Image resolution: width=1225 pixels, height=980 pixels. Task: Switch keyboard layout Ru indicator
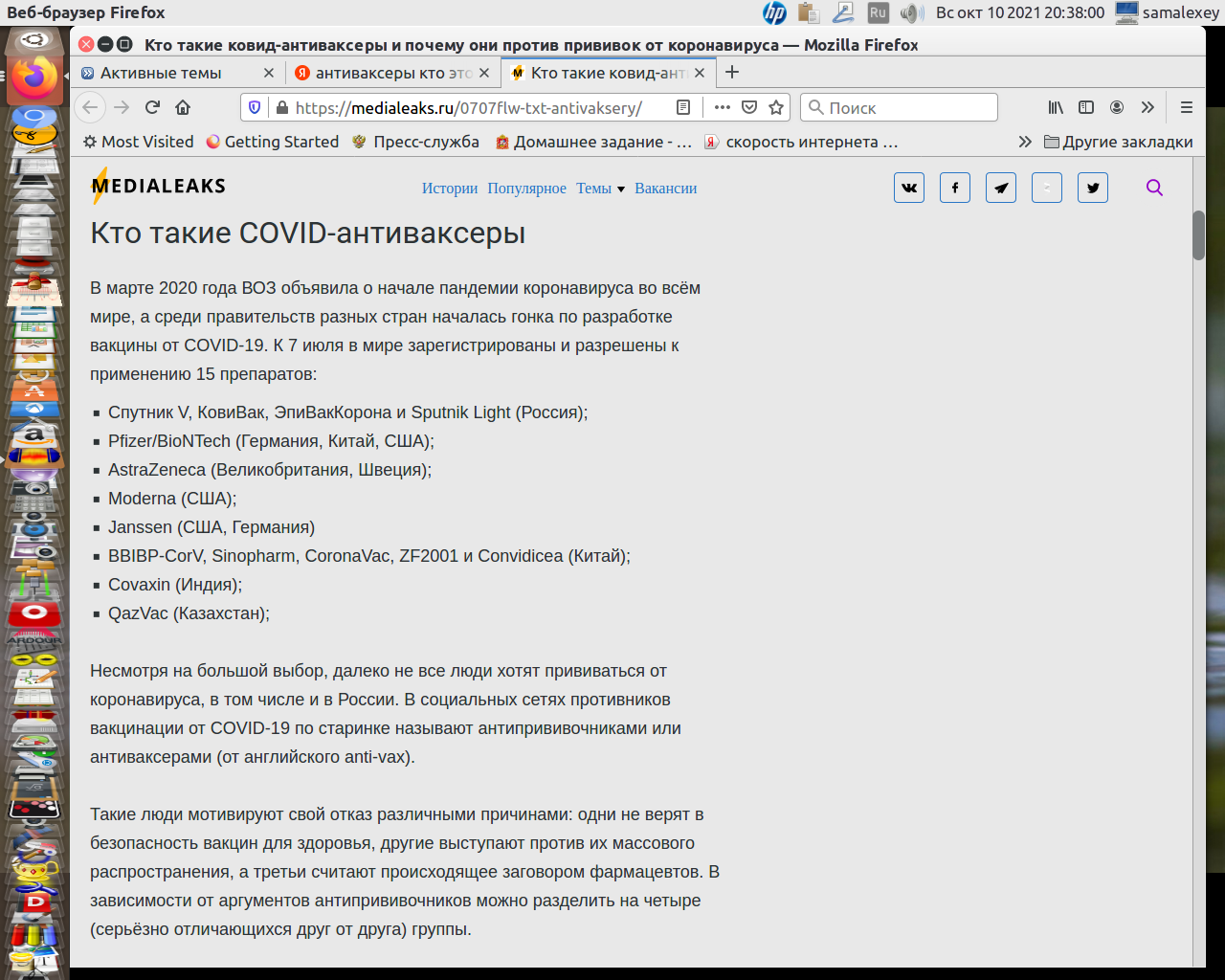tap(878, 12)
